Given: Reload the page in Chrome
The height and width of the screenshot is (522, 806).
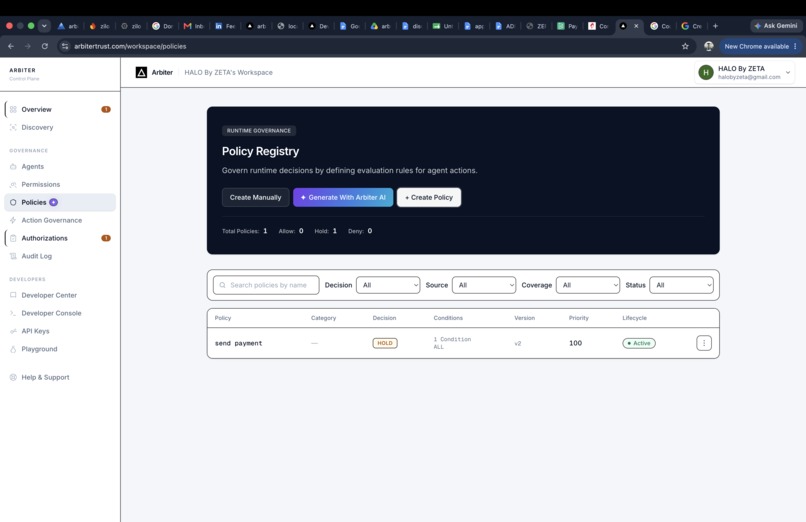Looking at the screenshot, I should tap(45, 46).
